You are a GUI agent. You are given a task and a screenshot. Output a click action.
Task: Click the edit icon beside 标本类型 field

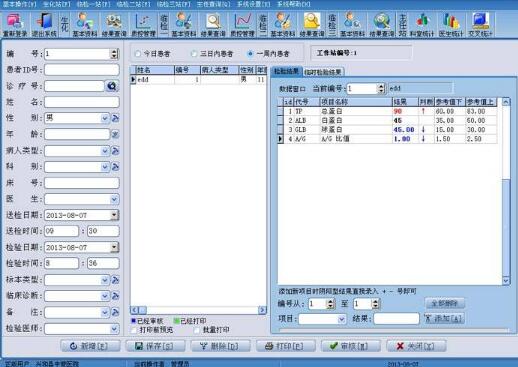click(x=115, y=280)
